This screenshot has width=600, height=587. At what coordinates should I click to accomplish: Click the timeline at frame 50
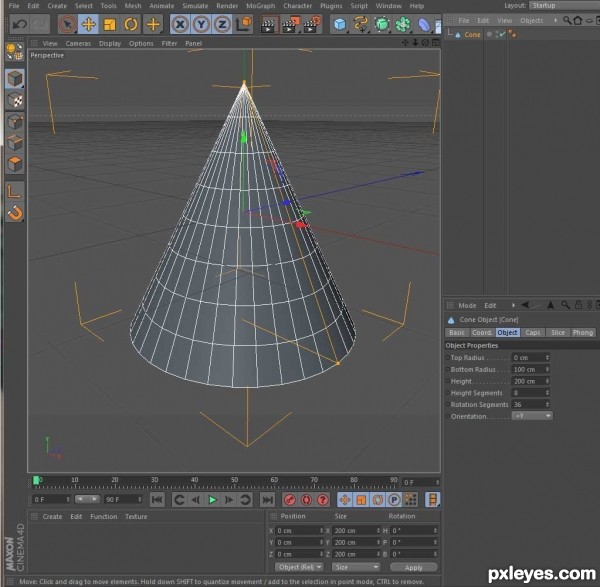point(235,483)
